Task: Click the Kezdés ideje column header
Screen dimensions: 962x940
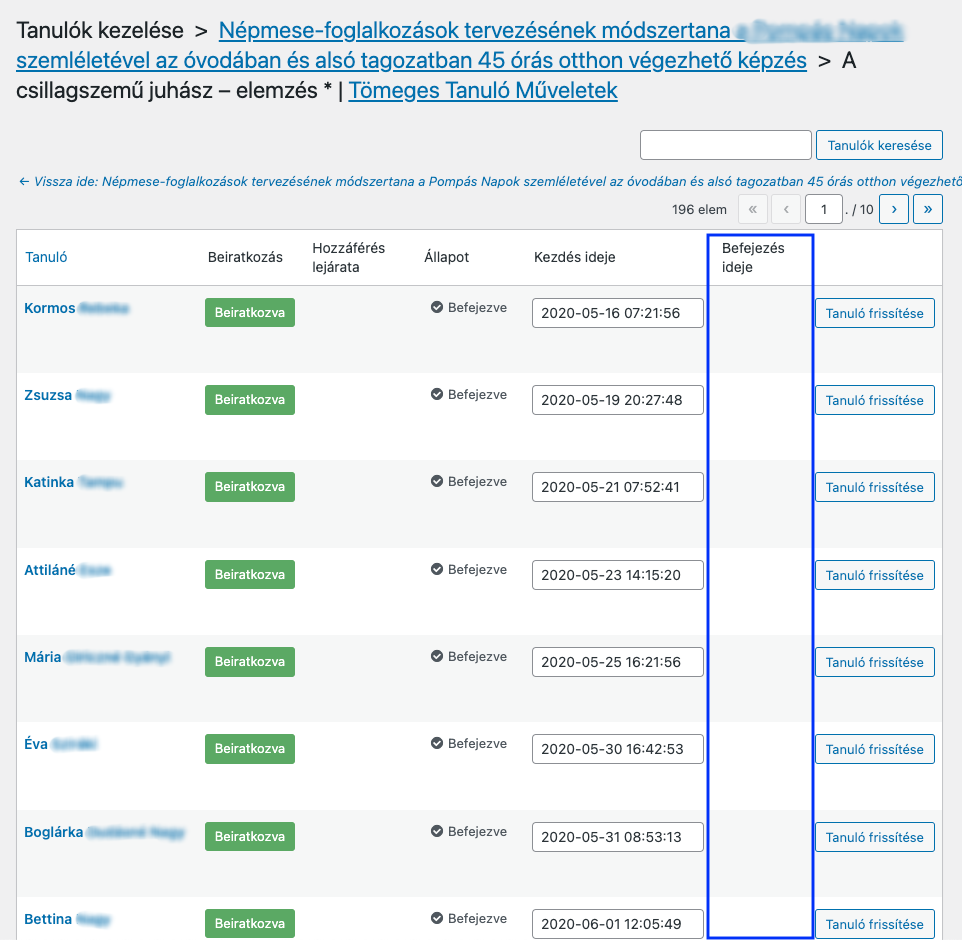Action: 574,257
